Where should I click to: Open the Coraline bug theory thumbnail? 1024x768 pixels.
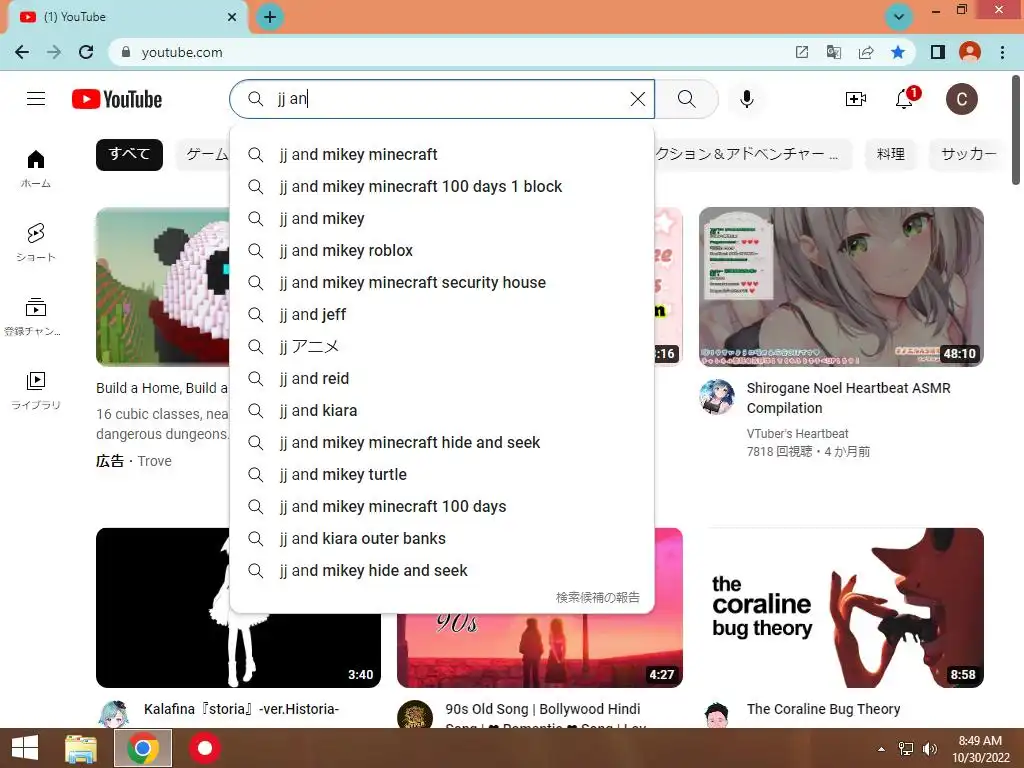tap(841, 607)
